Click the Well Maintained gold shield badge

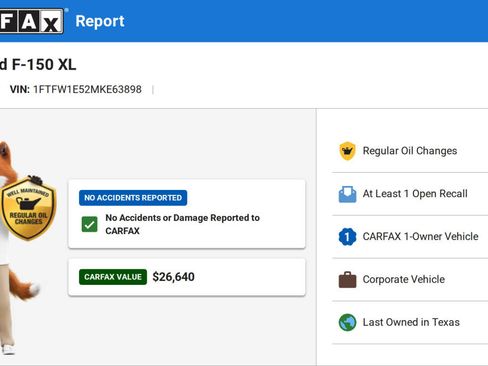pos(28,208)
